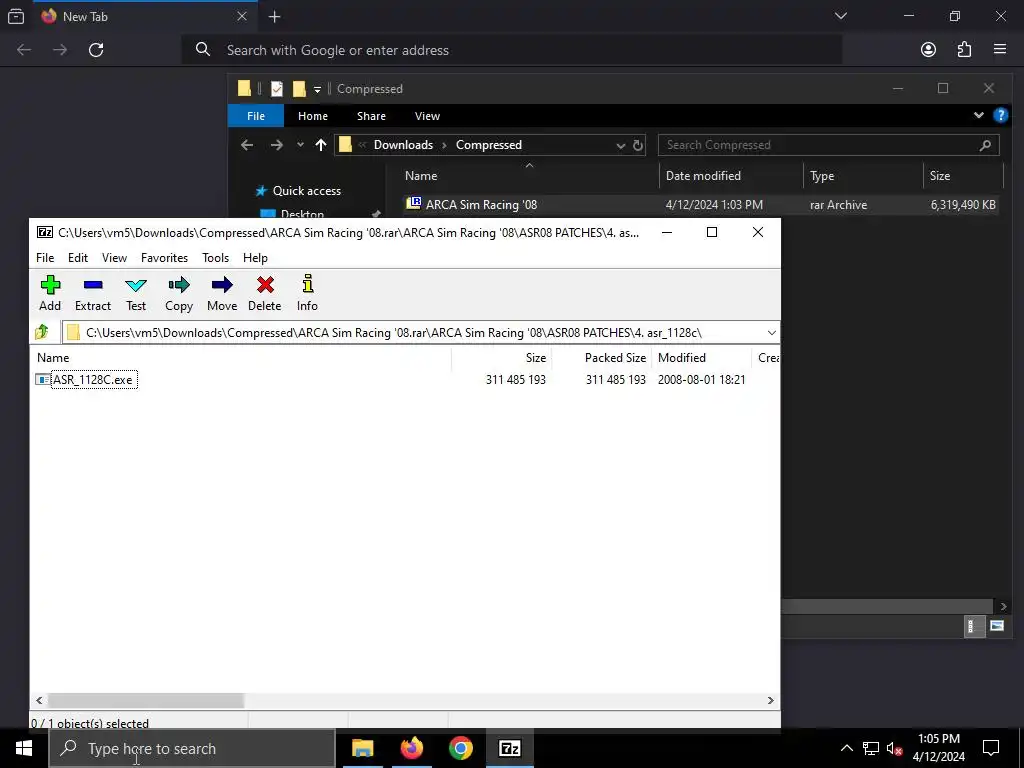Open Firefox account icon
1024x768 pixels.
[928, 50]
